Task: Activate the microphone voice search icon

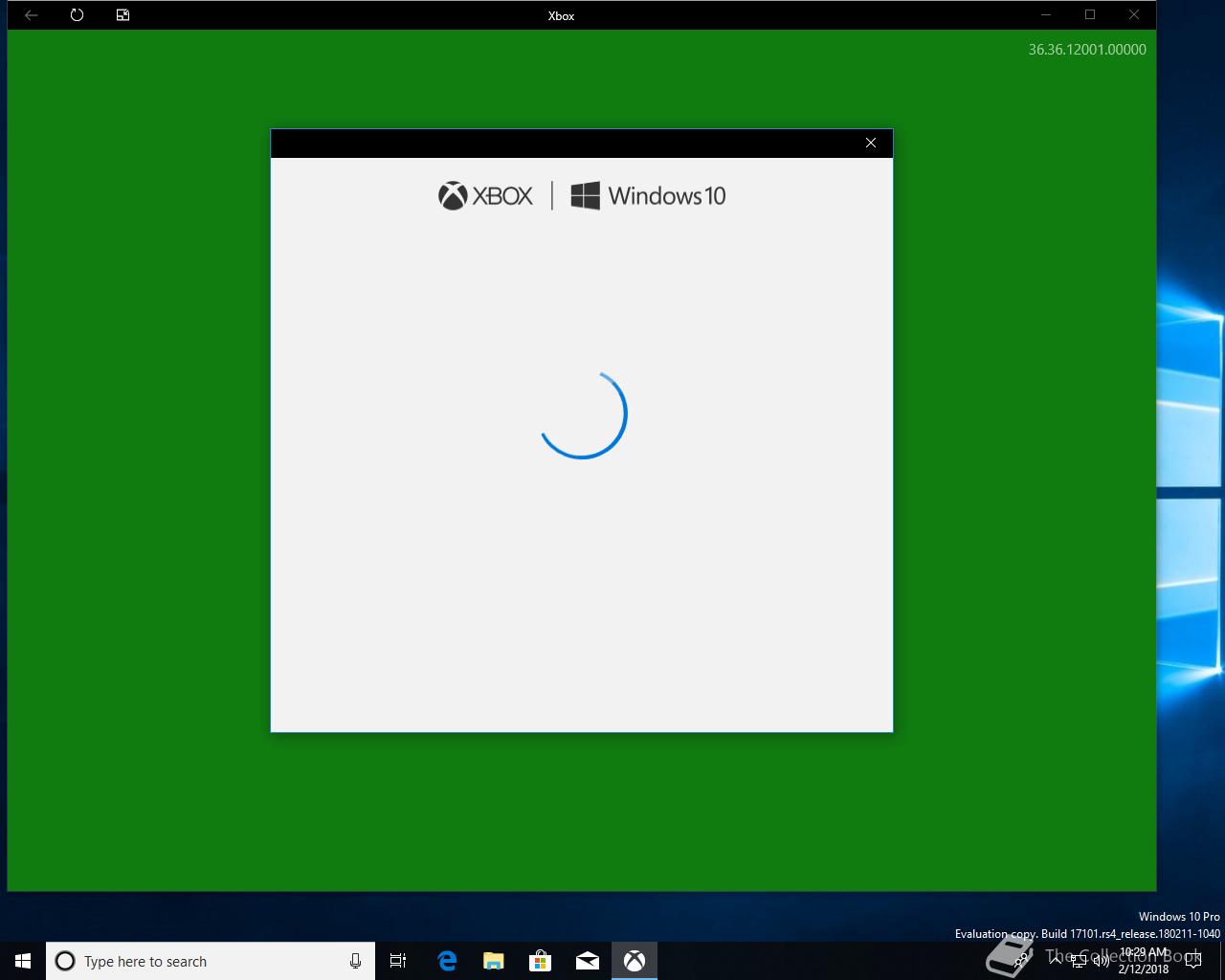Action: 355,961
